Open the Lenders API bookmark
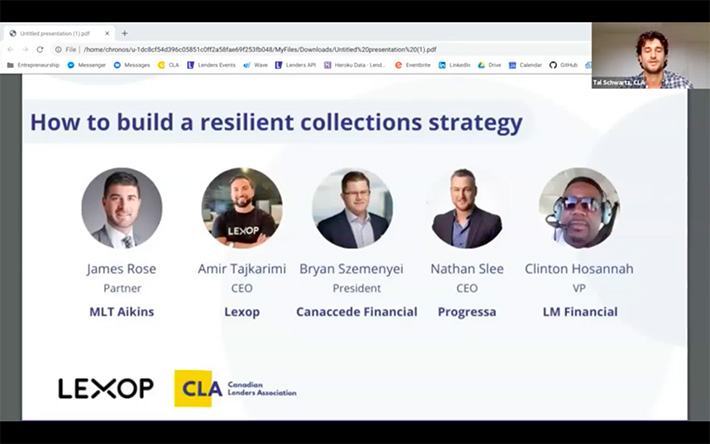The image size is (710, 444). [295, 65]
